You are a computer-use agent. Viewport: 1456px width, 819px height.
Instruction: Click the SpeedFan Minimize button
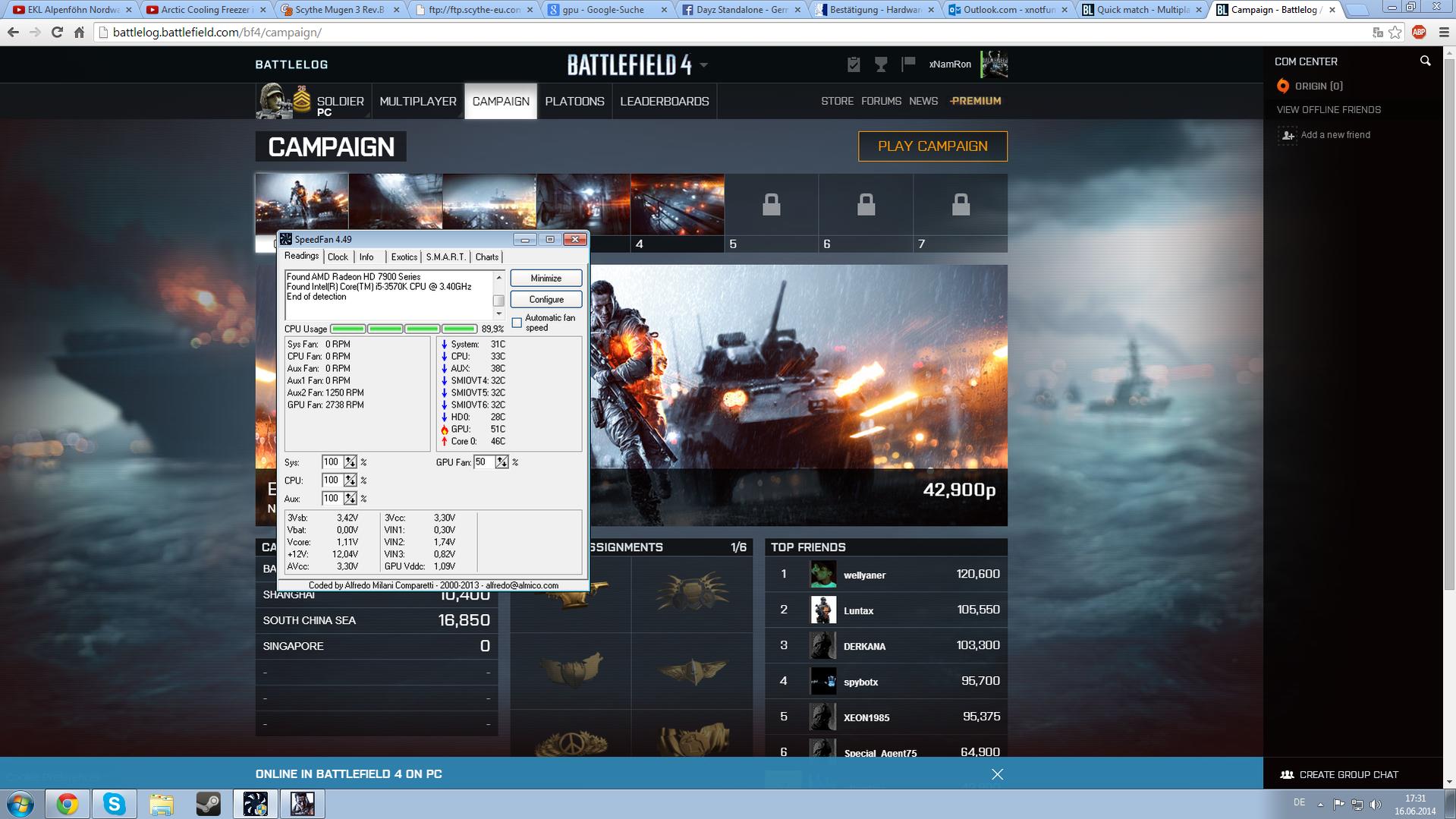tap(546, 279)
